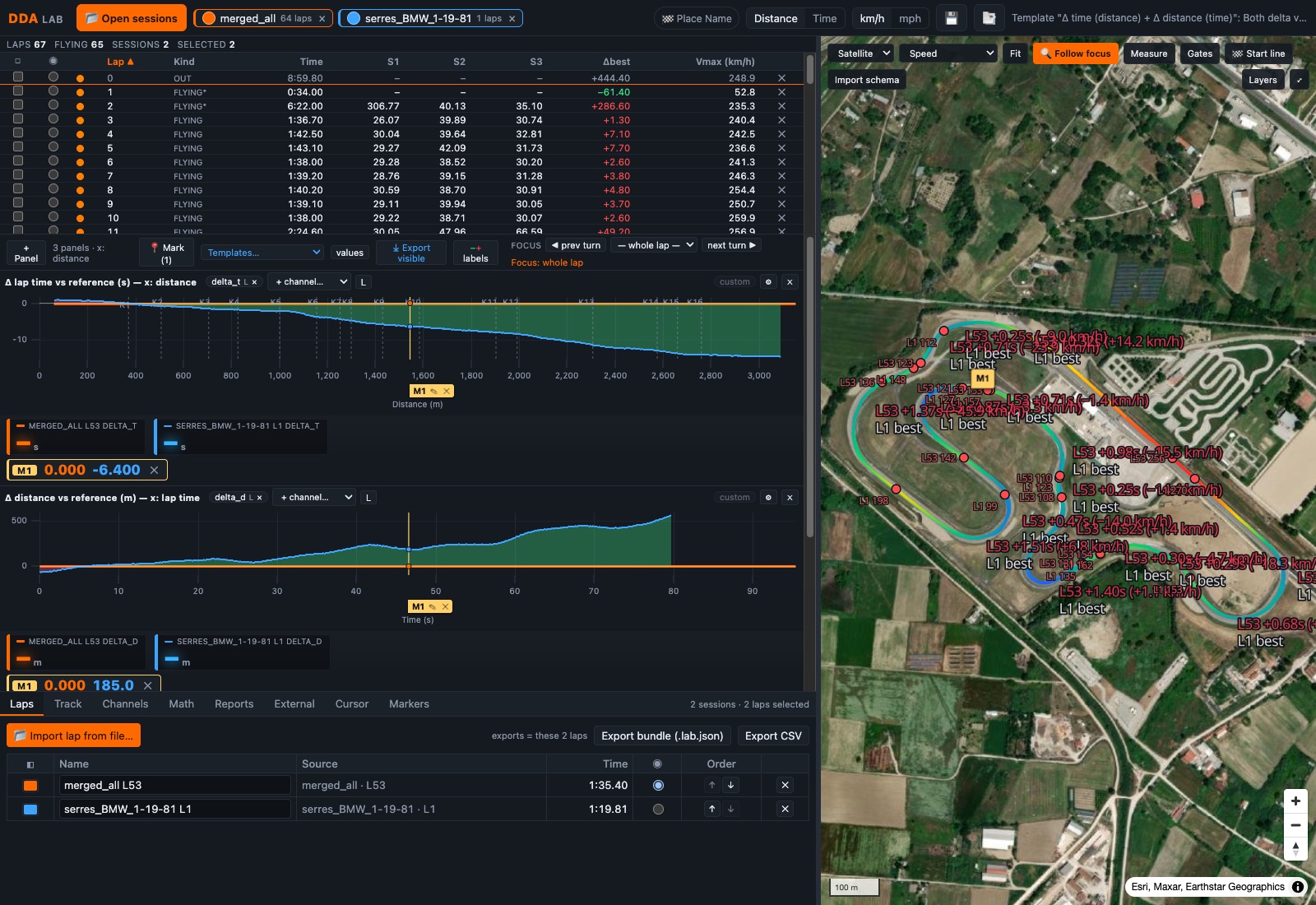The image size is (1316, 905).
Task: Expand the whole lap focus dropdown
Action: click(x=656, y=245)
